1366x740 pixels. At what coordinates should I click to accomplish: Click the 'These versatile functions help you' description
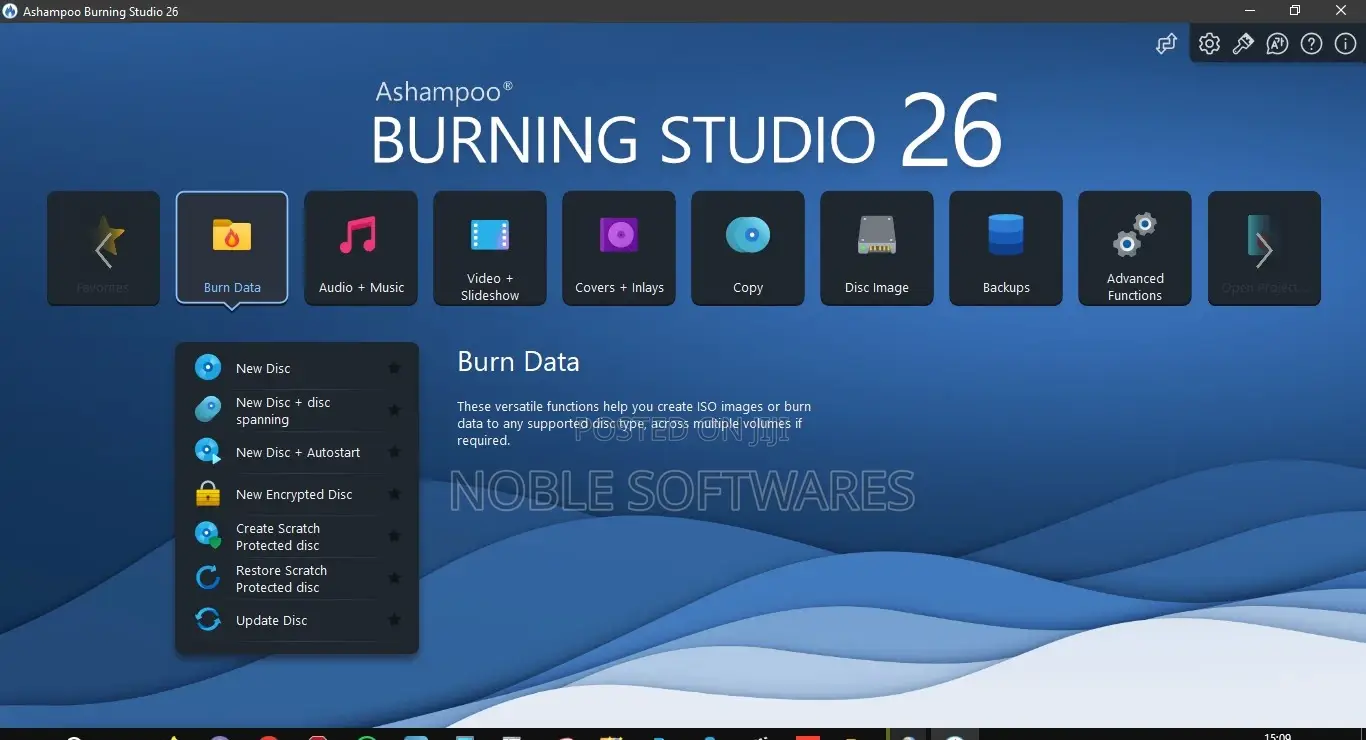[634, 423]
